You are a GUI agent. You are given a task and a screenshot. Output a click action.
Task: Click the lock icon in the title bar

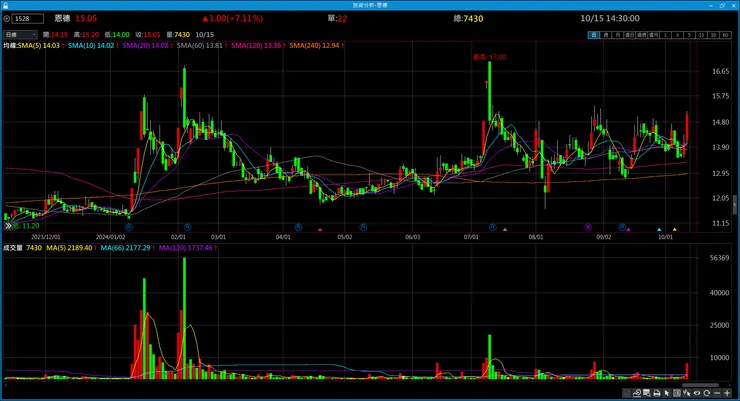(6, 5)
